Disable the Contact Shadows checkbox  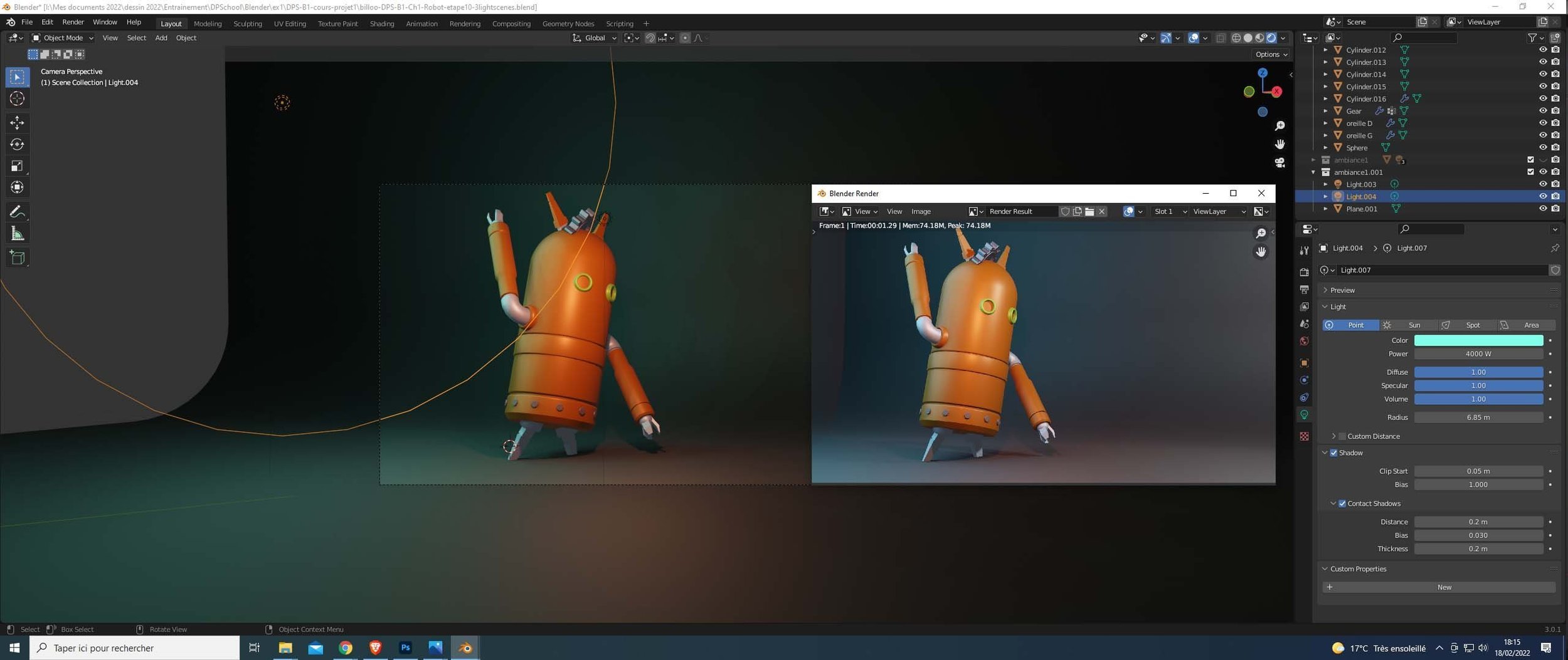(x=1342, y=503)
